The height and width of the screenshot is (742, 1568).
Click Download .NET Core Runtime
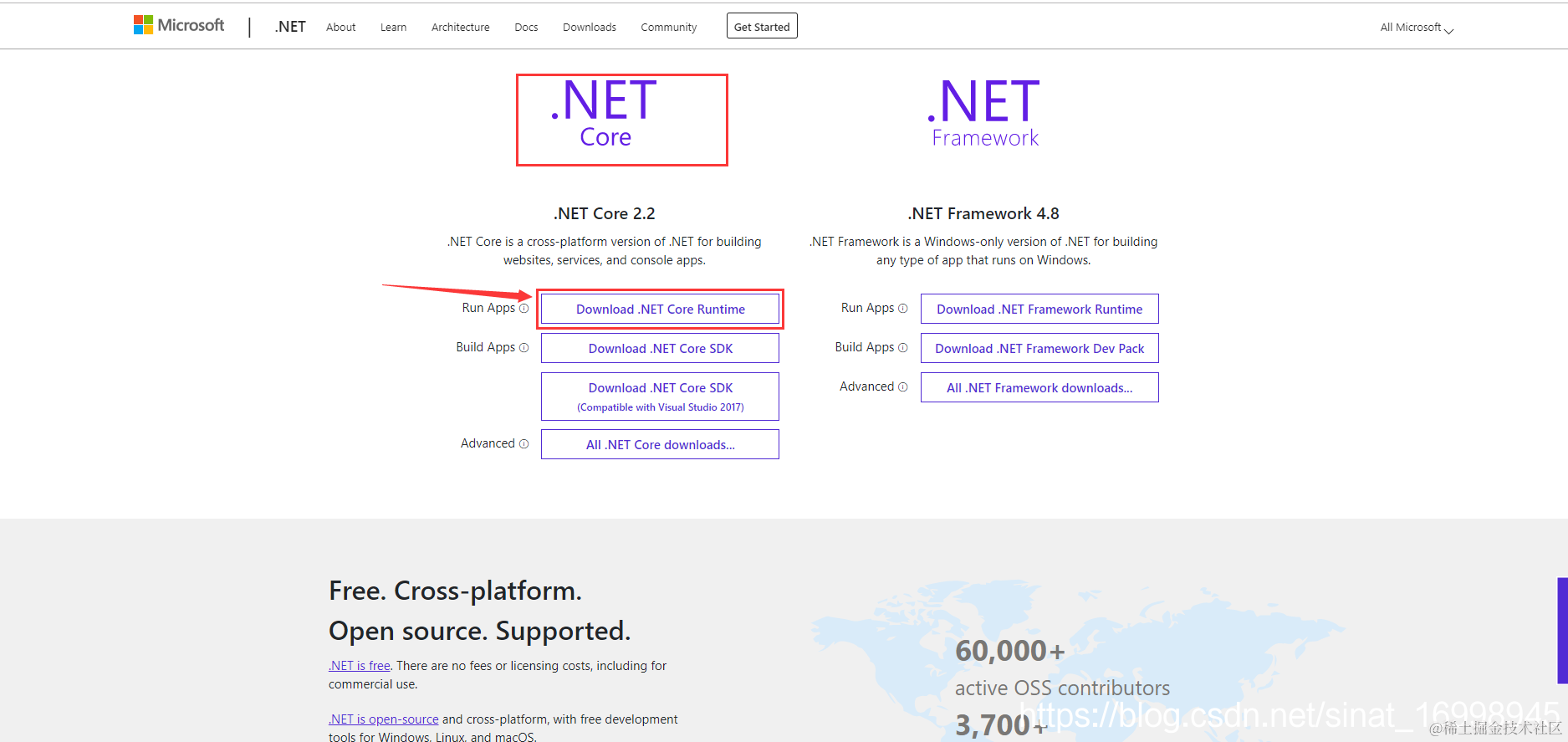pyautogui.click(x=660, y=309)
